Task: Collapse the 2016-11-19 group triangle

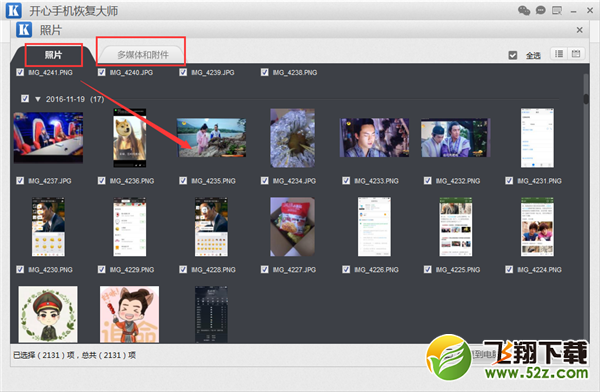Action: point(38,99)
